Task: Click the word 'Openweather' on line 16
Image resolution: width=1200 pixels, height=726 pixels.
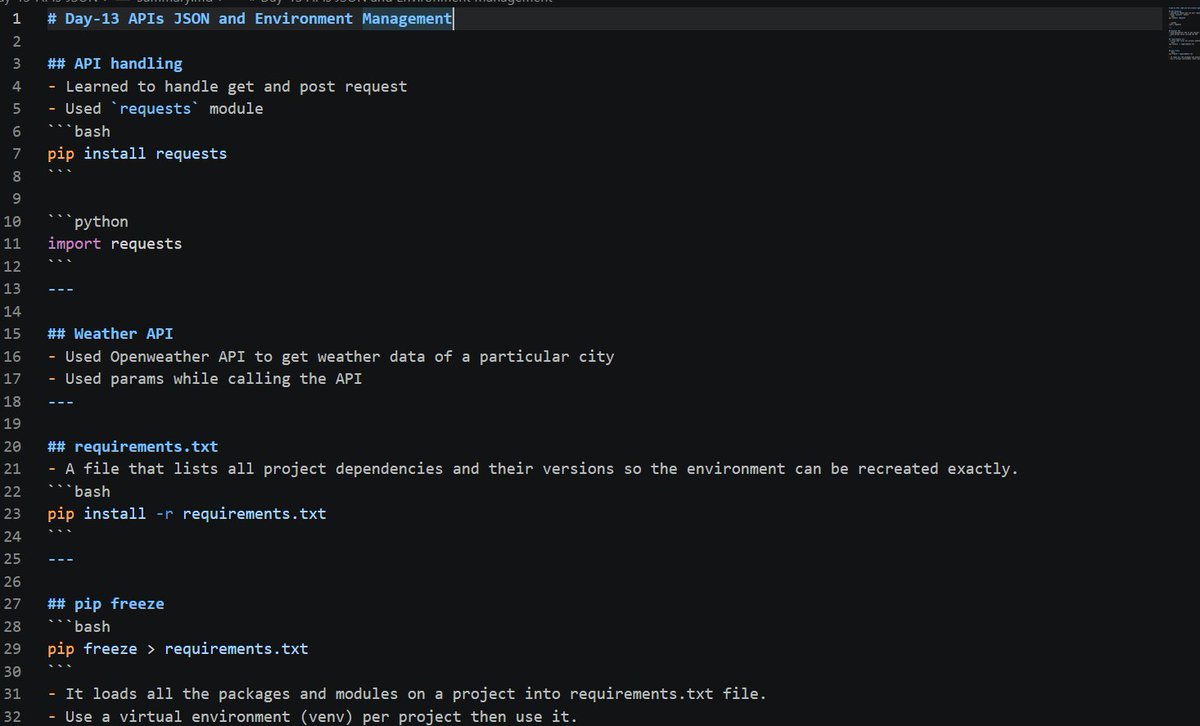Action: point(160,356)
